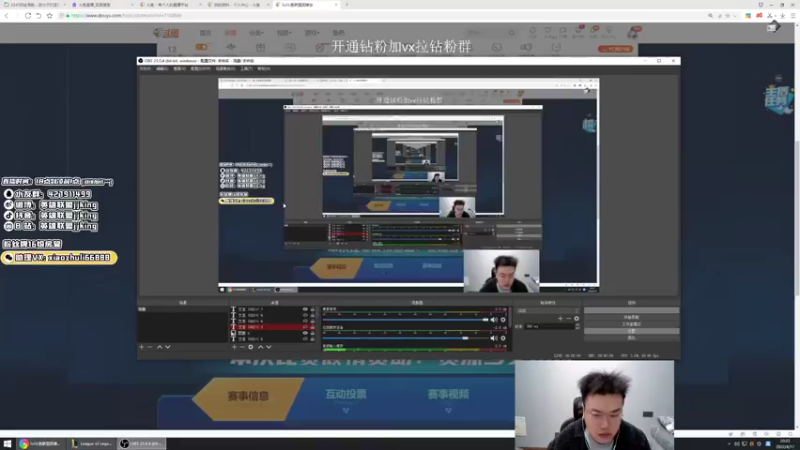Expand the 游戏 dropdown in Douyu navigation

[312, 33]
